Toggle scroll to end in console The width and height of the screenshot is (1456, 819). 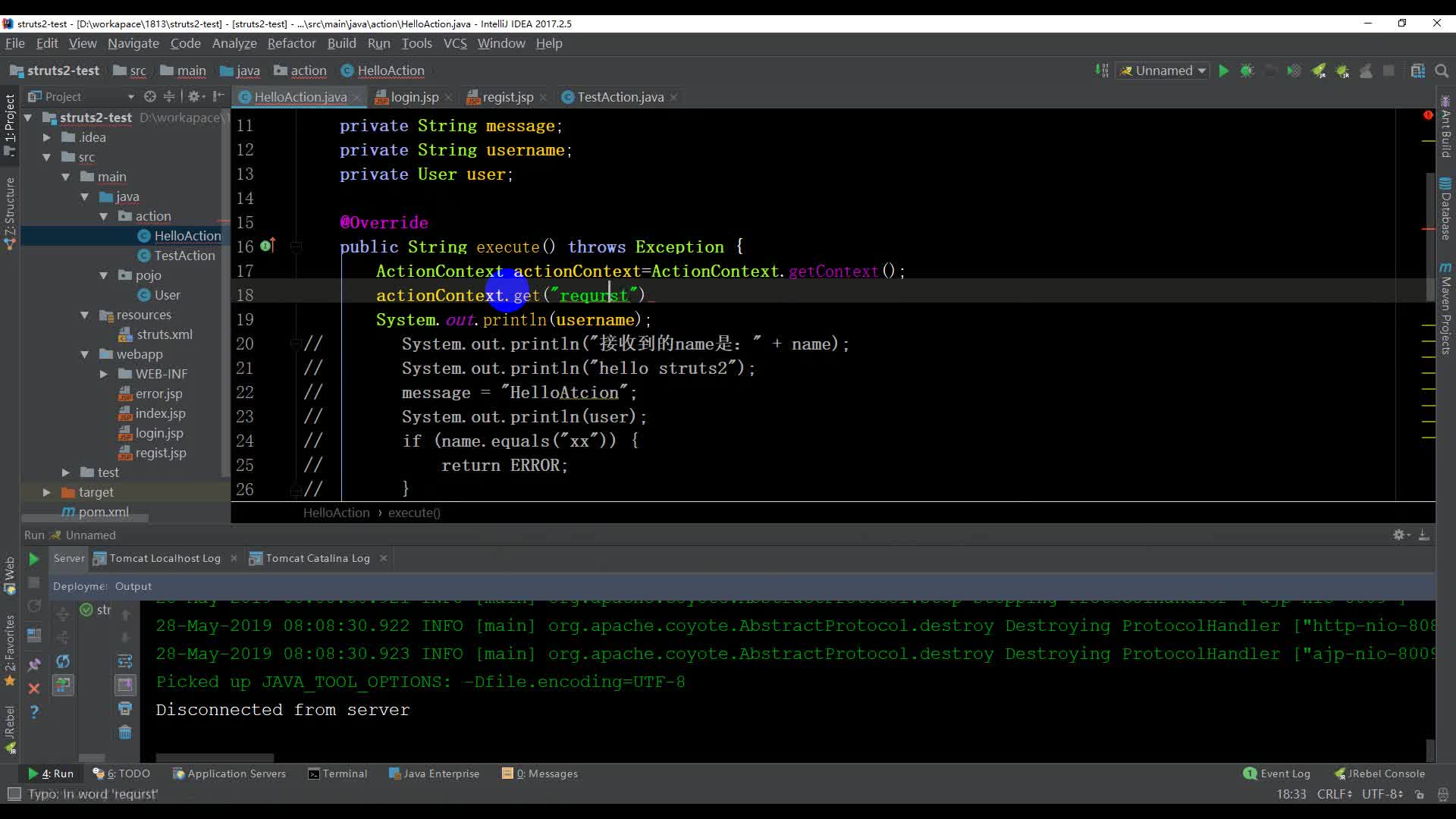(x=125, y=685)
